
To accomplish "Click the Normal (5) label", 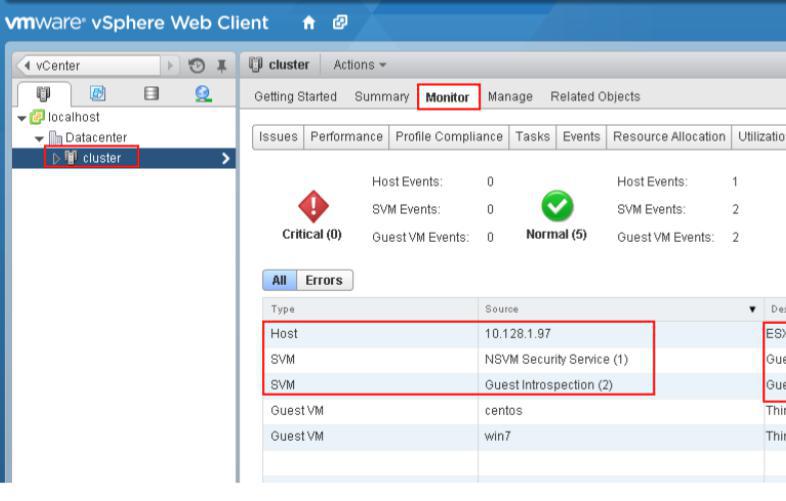I will coord(556,234).
